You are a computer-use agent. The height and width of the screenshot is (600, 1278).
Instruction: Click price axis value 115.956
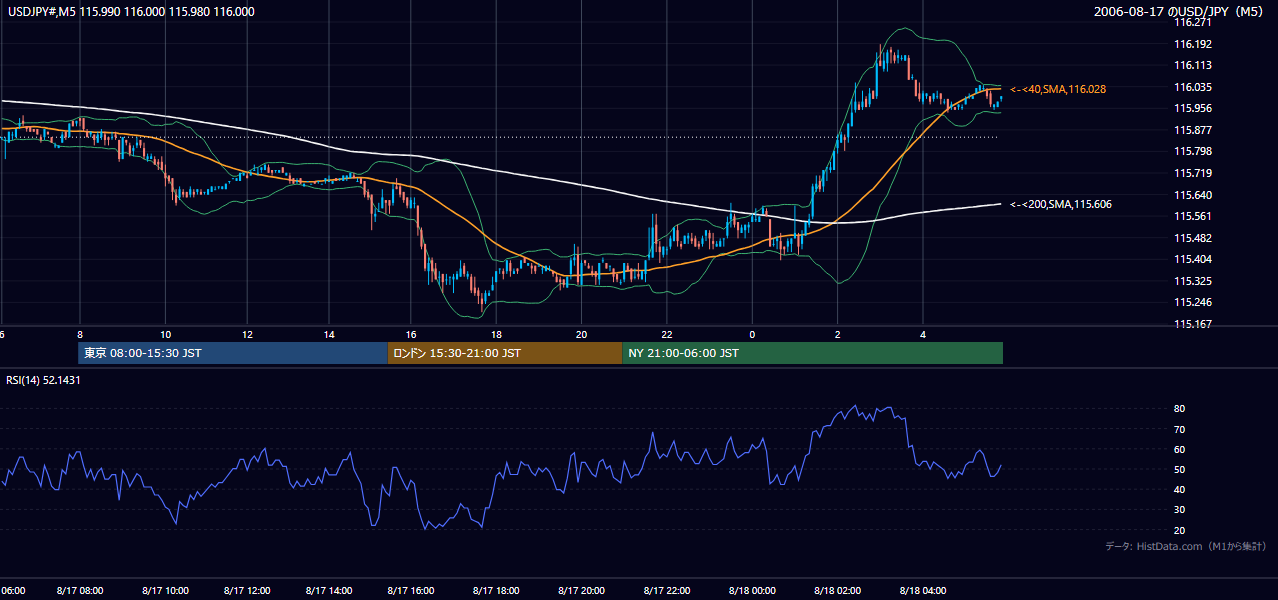1193,108
